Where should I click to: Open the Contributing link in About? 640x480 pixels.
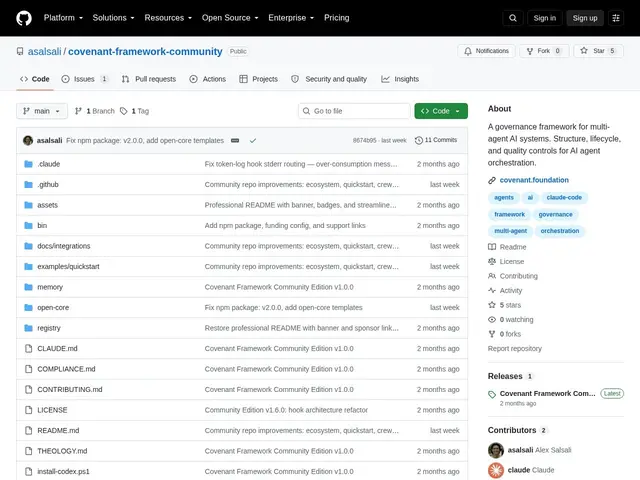(x=513, y=276)
